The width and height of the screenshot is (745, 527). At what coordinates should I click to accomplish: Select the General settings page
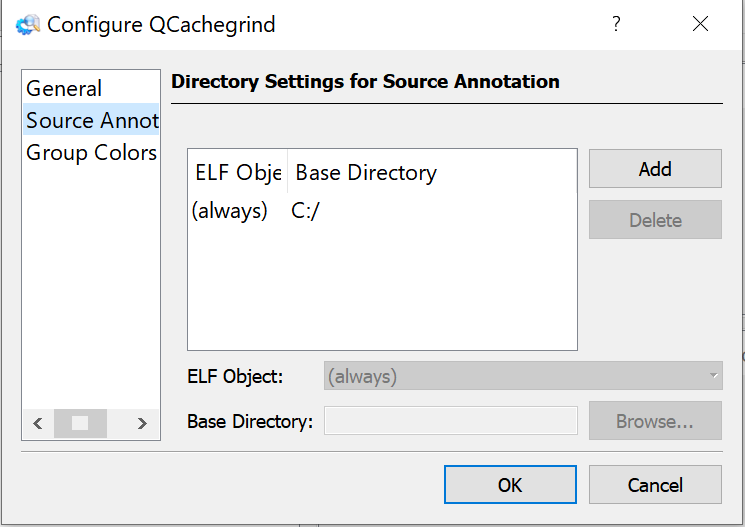point(64,89)
